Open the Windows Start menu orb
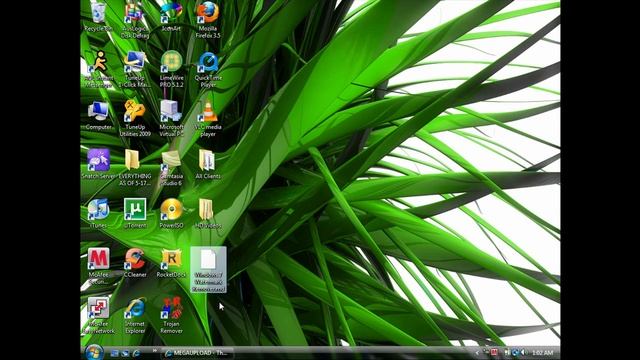The image size is (640, 360). [x=94, y=352]
